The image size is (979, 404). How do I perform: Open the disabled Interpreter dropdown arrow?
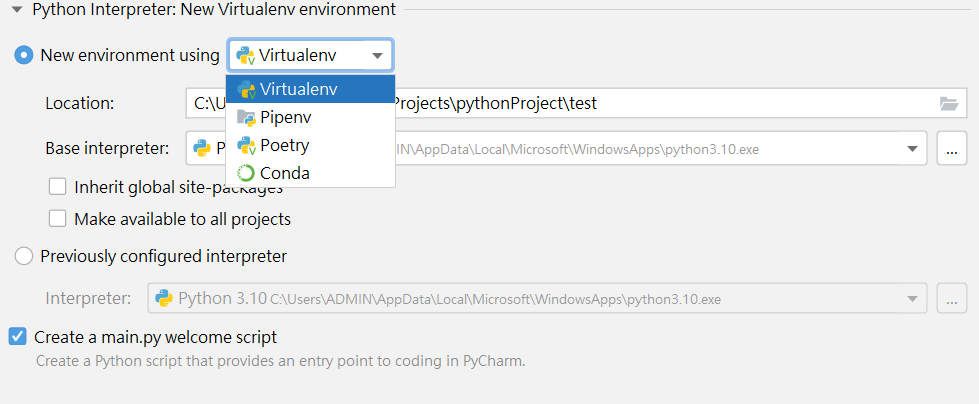click(912, 298)
